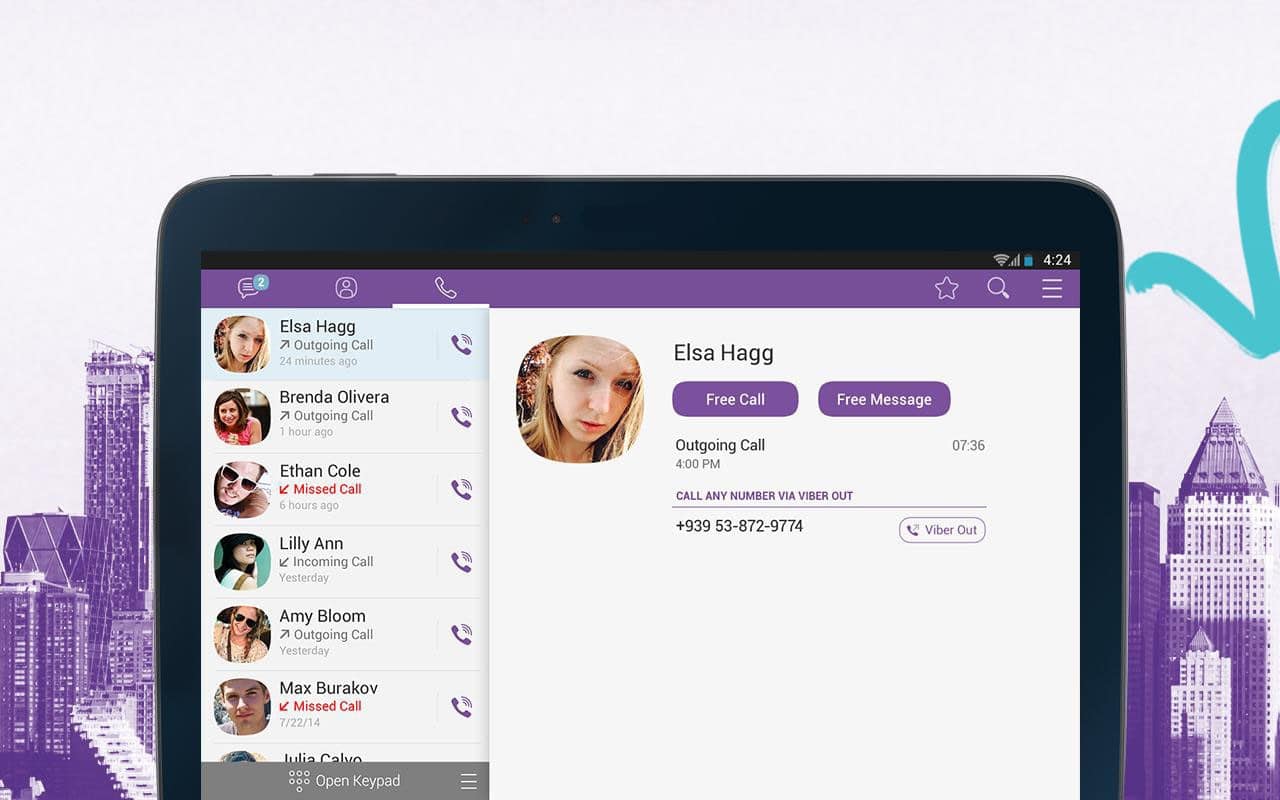Click Max Burakov's 'Missed Call' label
The image size is (1280, 800).
[x=327, y=706]
